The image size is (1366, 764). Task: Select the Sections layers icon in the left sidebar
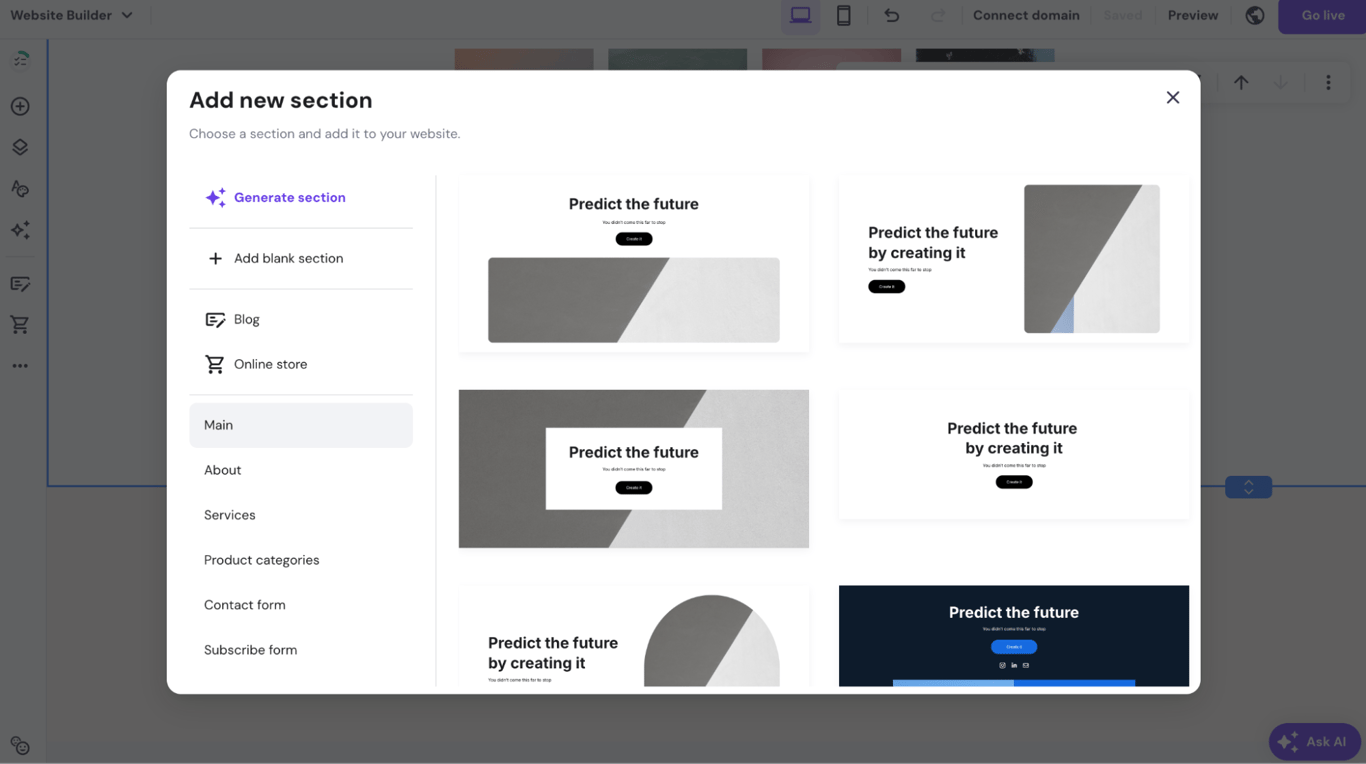click(20, 146)
